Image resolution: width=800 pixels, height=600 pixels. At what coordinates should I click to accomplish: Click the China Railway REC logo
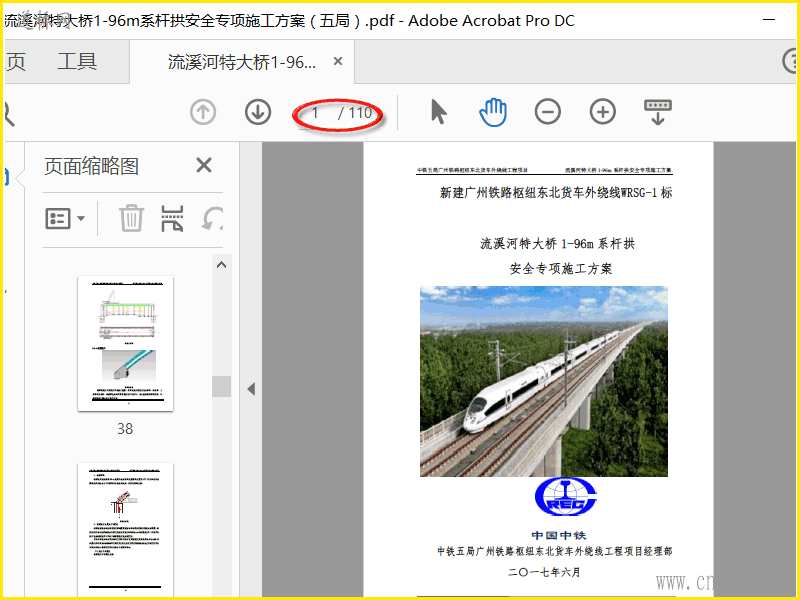(565, 496)
